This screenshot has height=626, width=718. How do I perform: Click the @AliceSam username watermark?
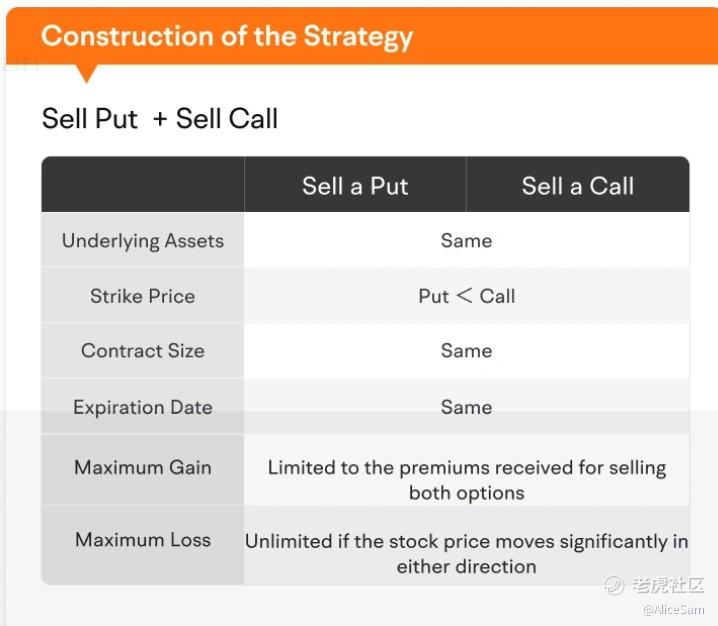[x=674, y=610]
